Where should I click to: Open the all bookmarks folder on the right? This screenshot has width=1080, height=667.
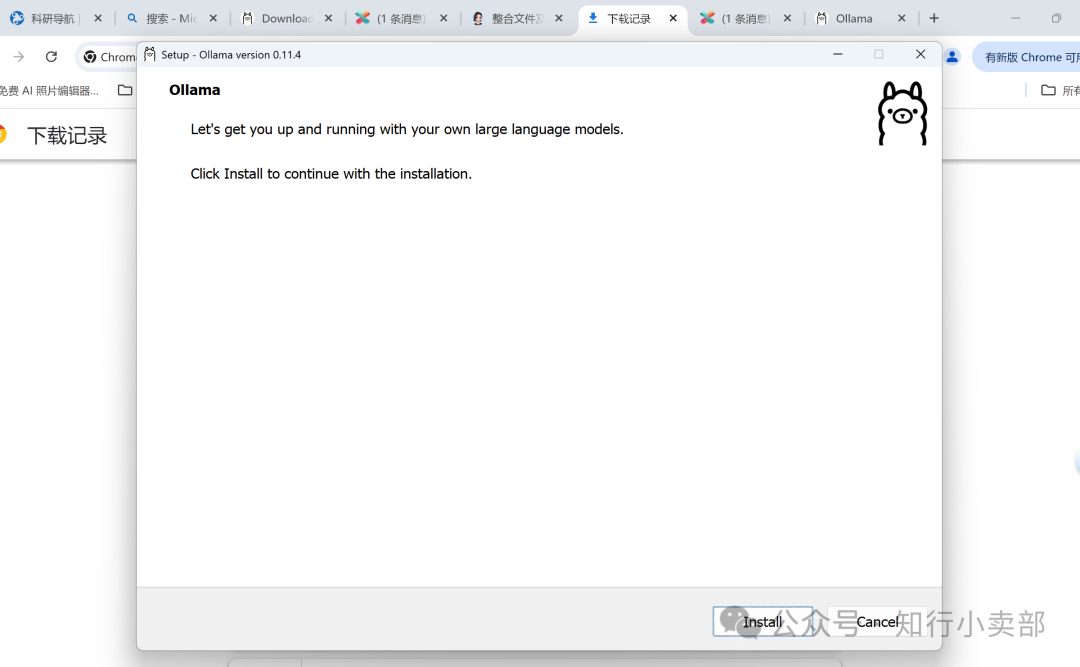coord(1059,90)
